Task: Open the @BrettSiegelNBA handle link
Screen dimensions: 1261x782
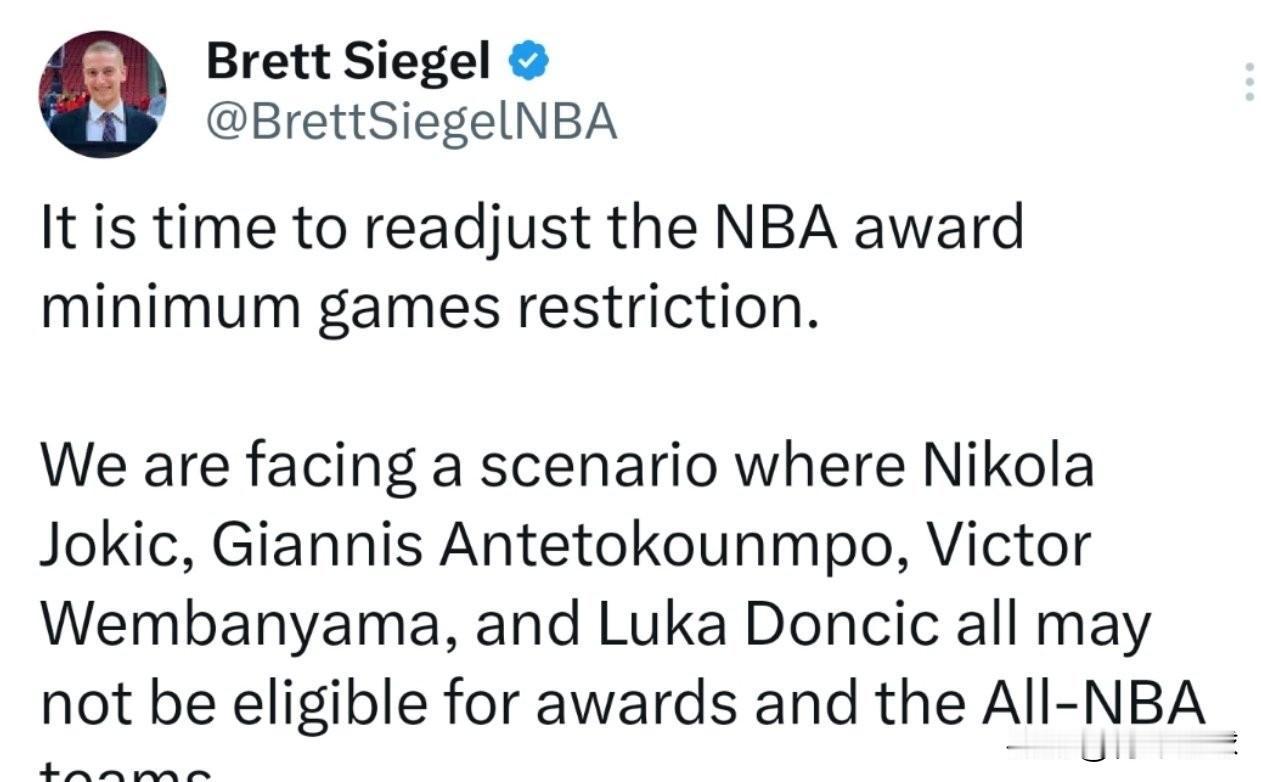Action: click(x=411, y=122)
